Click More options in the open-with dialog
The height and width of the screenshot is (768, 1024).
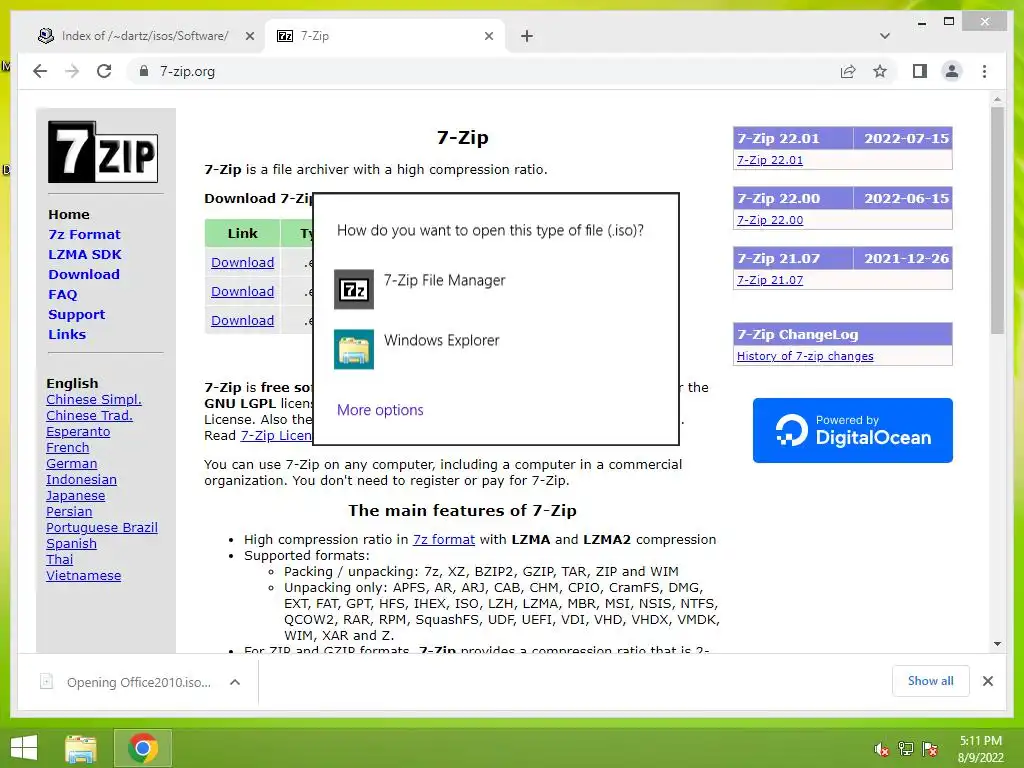click(x=380, y=410)
